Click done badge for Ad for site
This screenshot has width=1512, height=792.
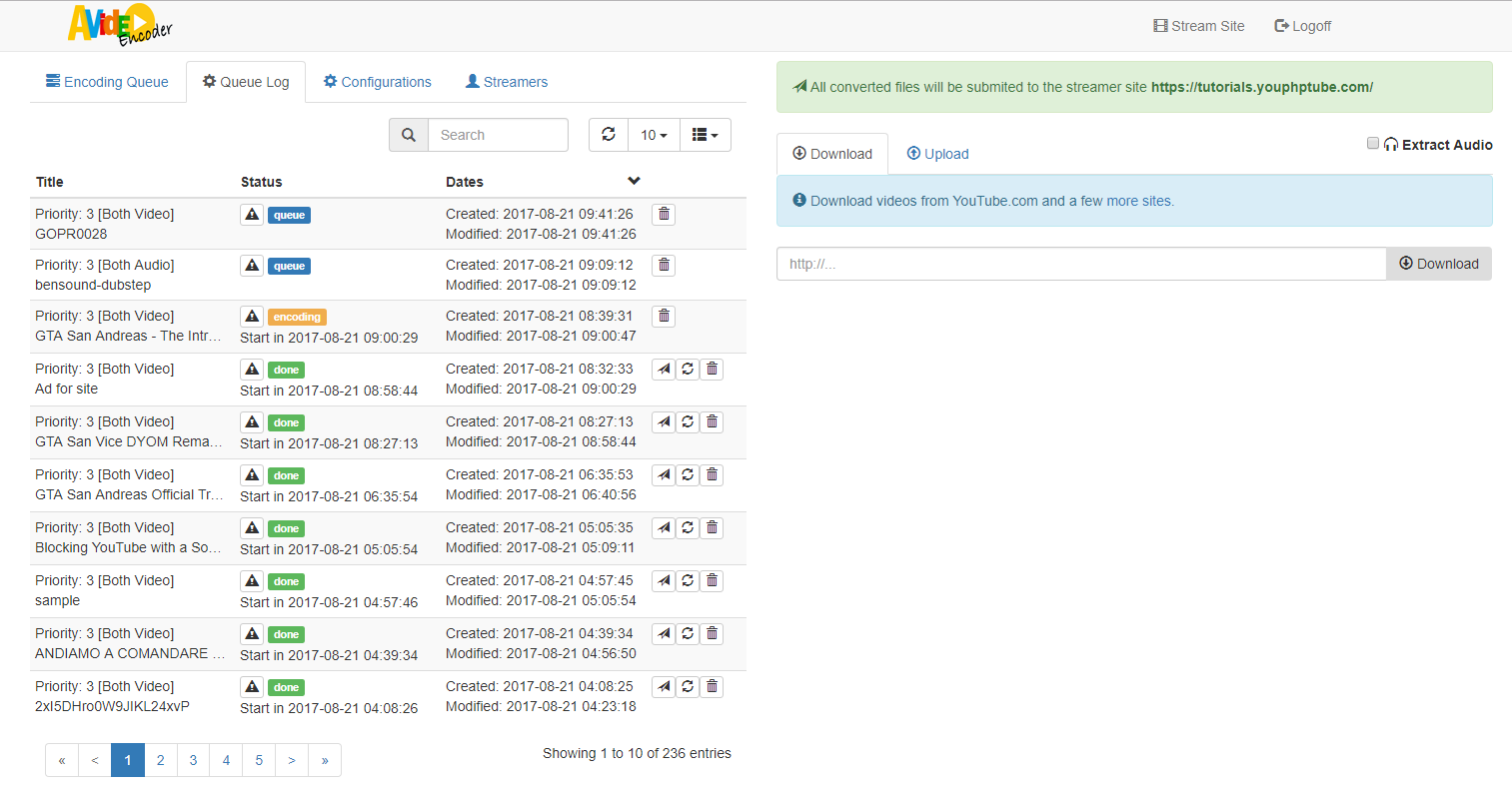click(x=286, y=370)
